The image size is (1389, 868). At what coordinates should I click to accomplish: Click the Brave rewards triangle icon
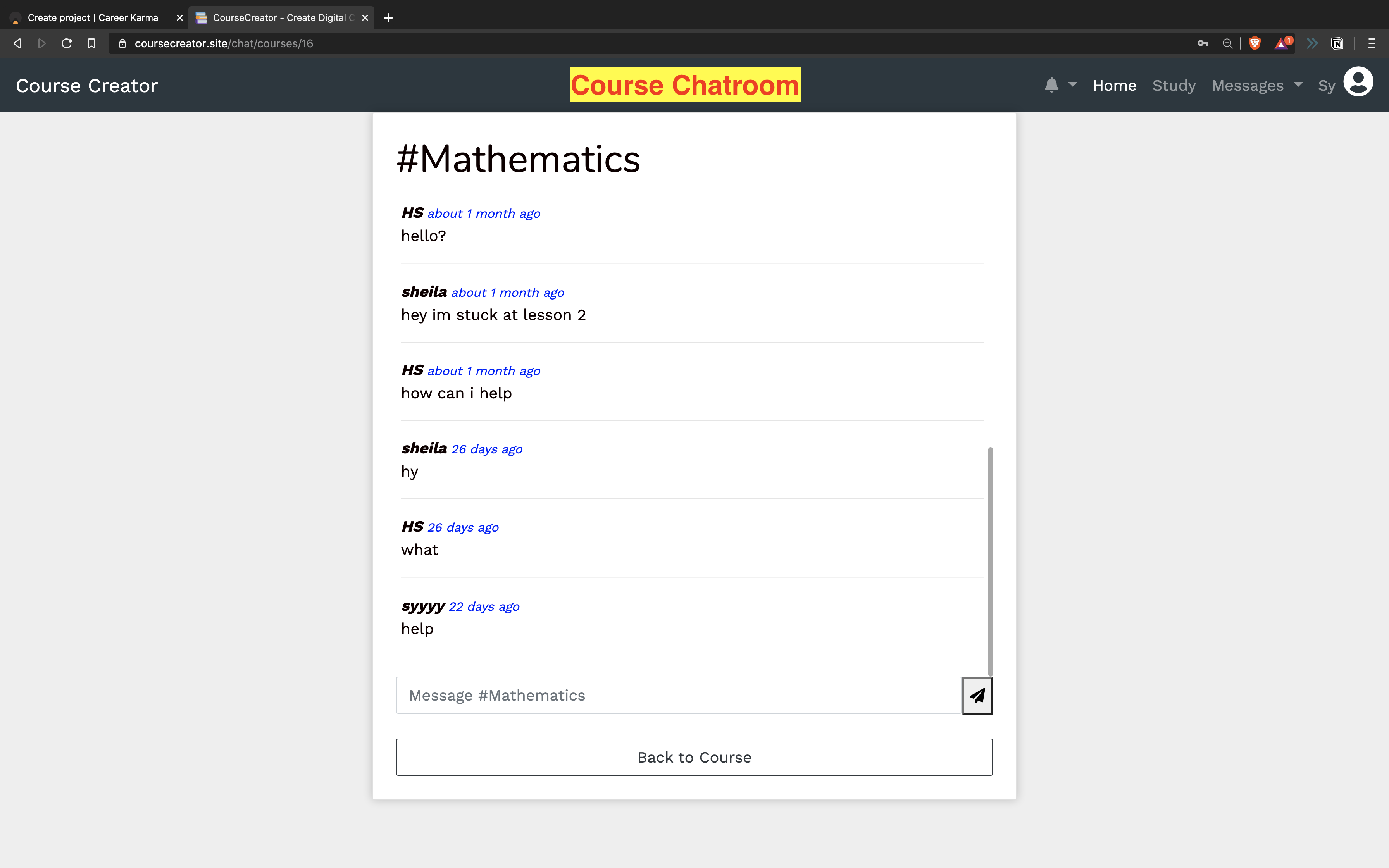coord(1282,44)
